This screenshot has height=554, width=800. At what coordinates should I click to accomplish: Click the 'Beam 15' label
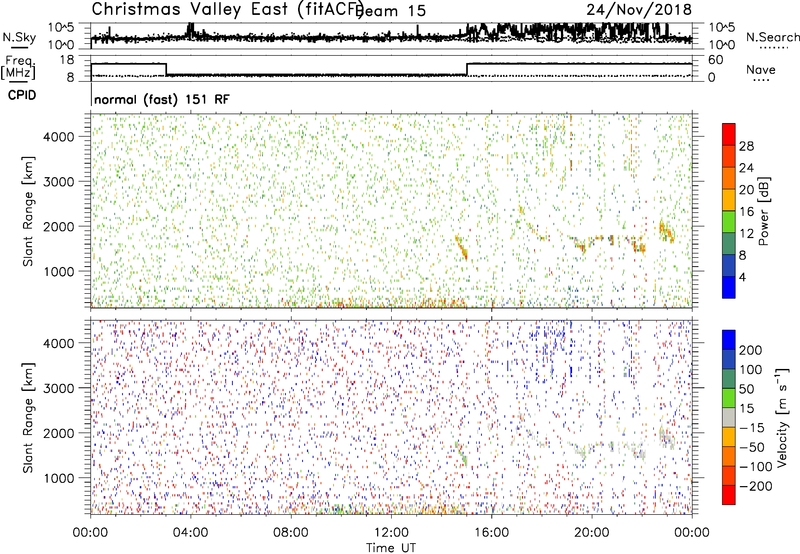[392, 11]
